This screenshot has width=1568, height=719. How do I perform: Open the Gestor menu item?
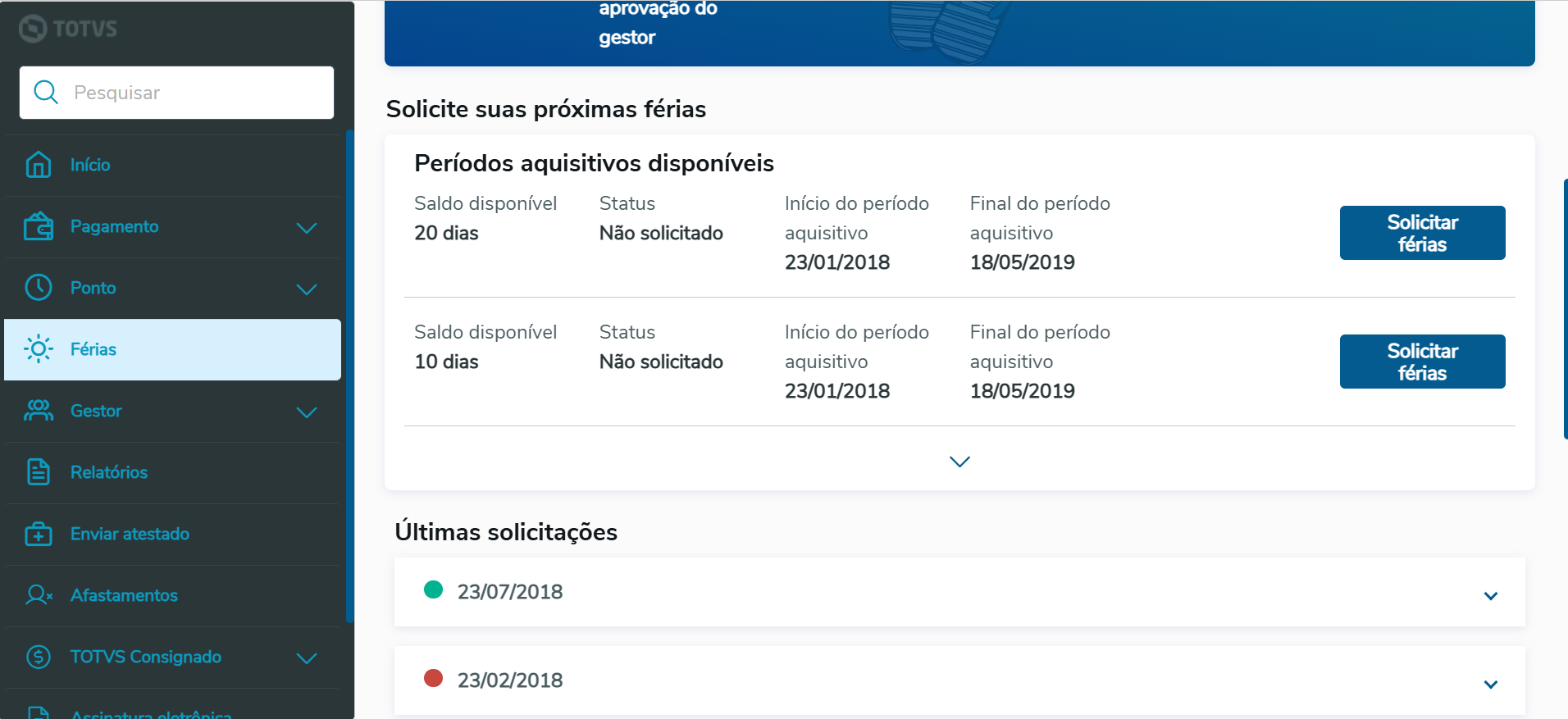pos(96,411)
